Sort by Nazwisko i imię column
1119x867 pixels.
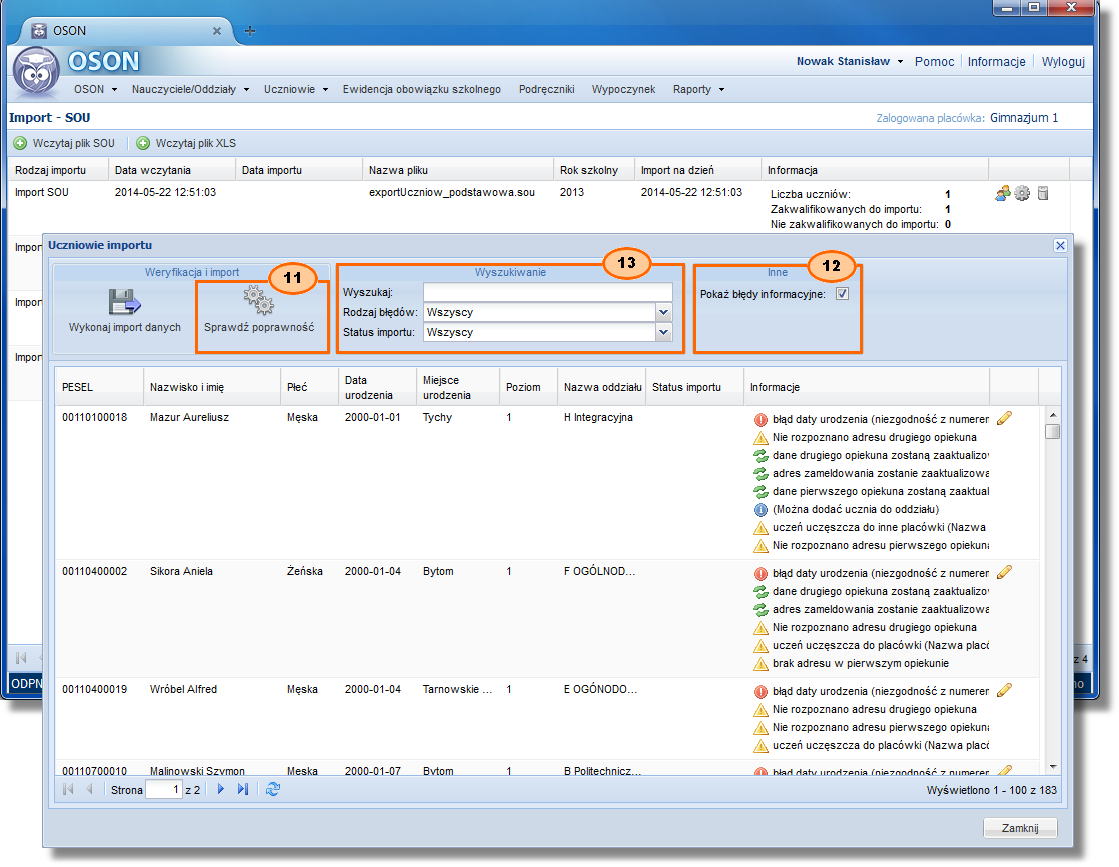coord(212,387)
